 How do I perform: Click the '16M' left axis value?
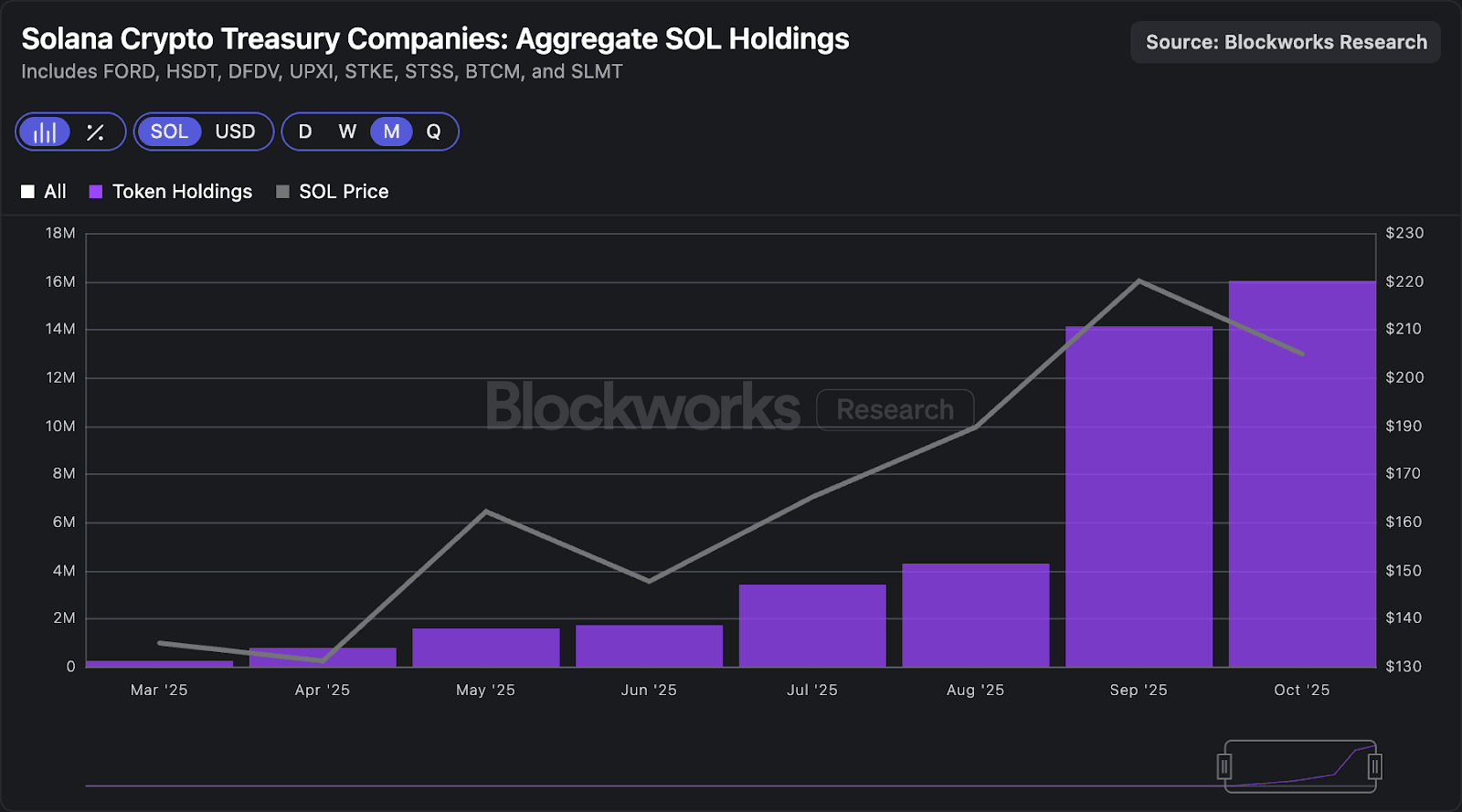[x=60, y=282]
